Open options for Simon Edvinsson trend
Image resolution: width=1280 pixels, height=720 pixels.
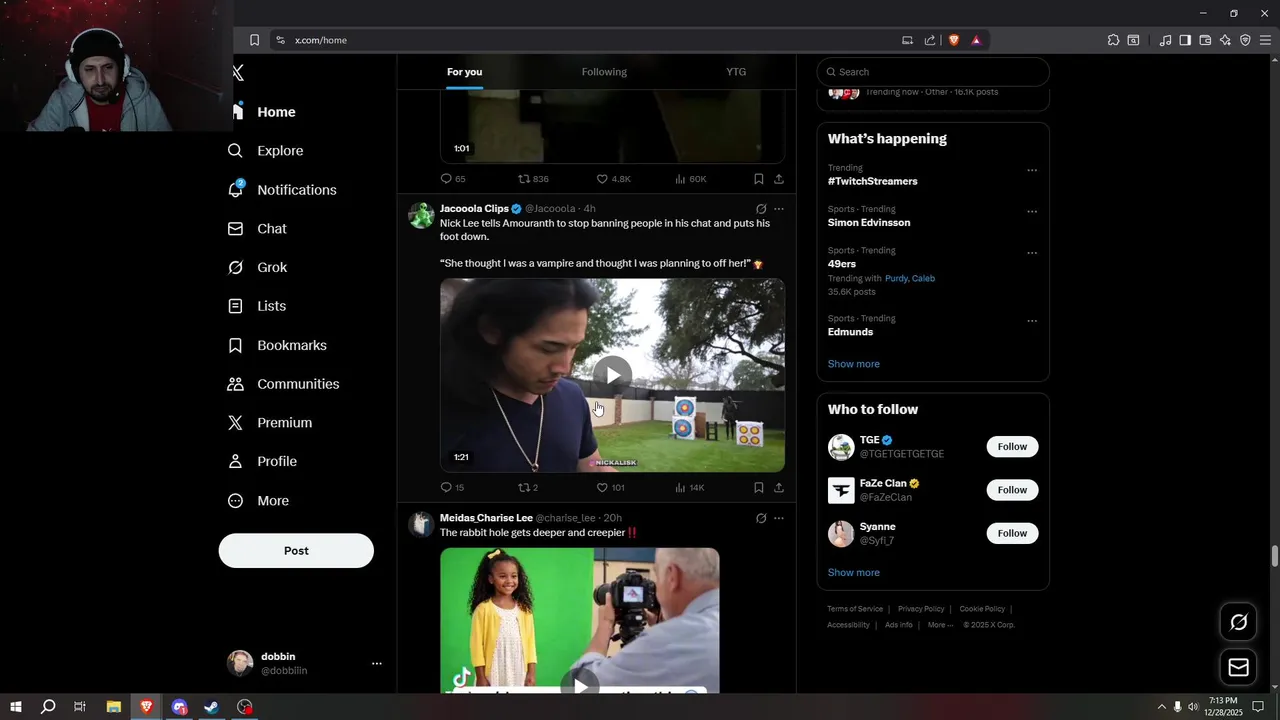tap(1032, 211)
